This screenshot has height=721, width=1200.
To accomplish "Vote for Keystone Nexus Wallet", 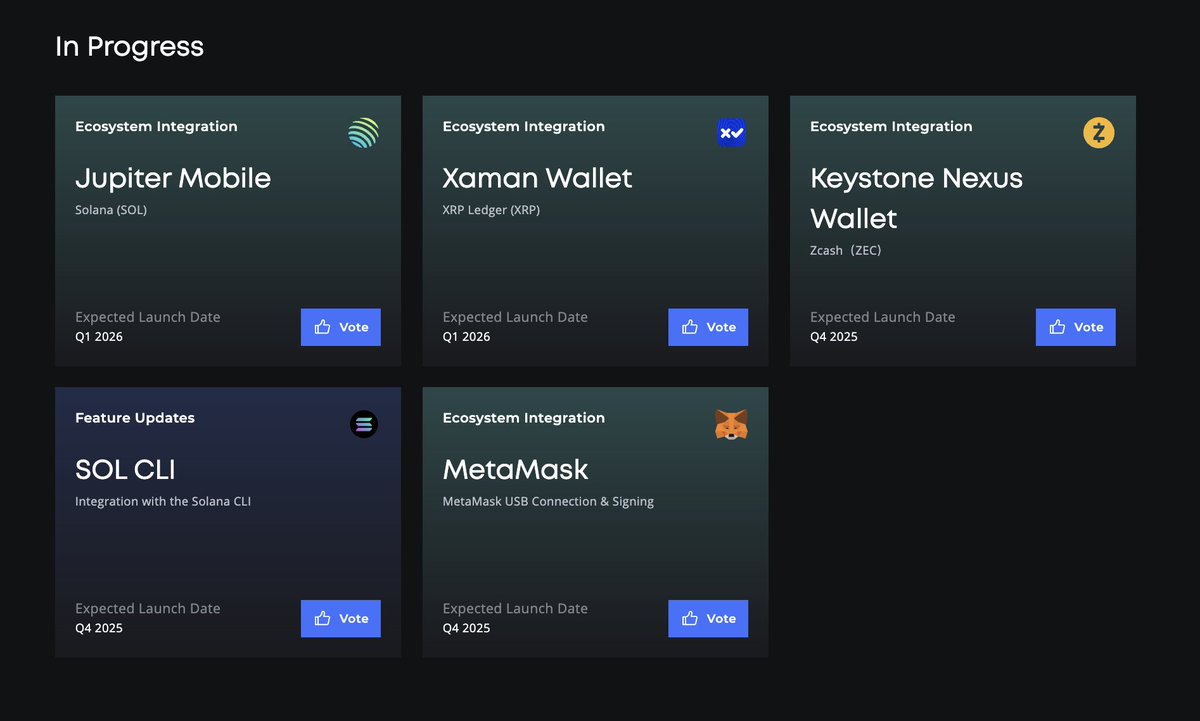I will click(x=1076, y=327).
